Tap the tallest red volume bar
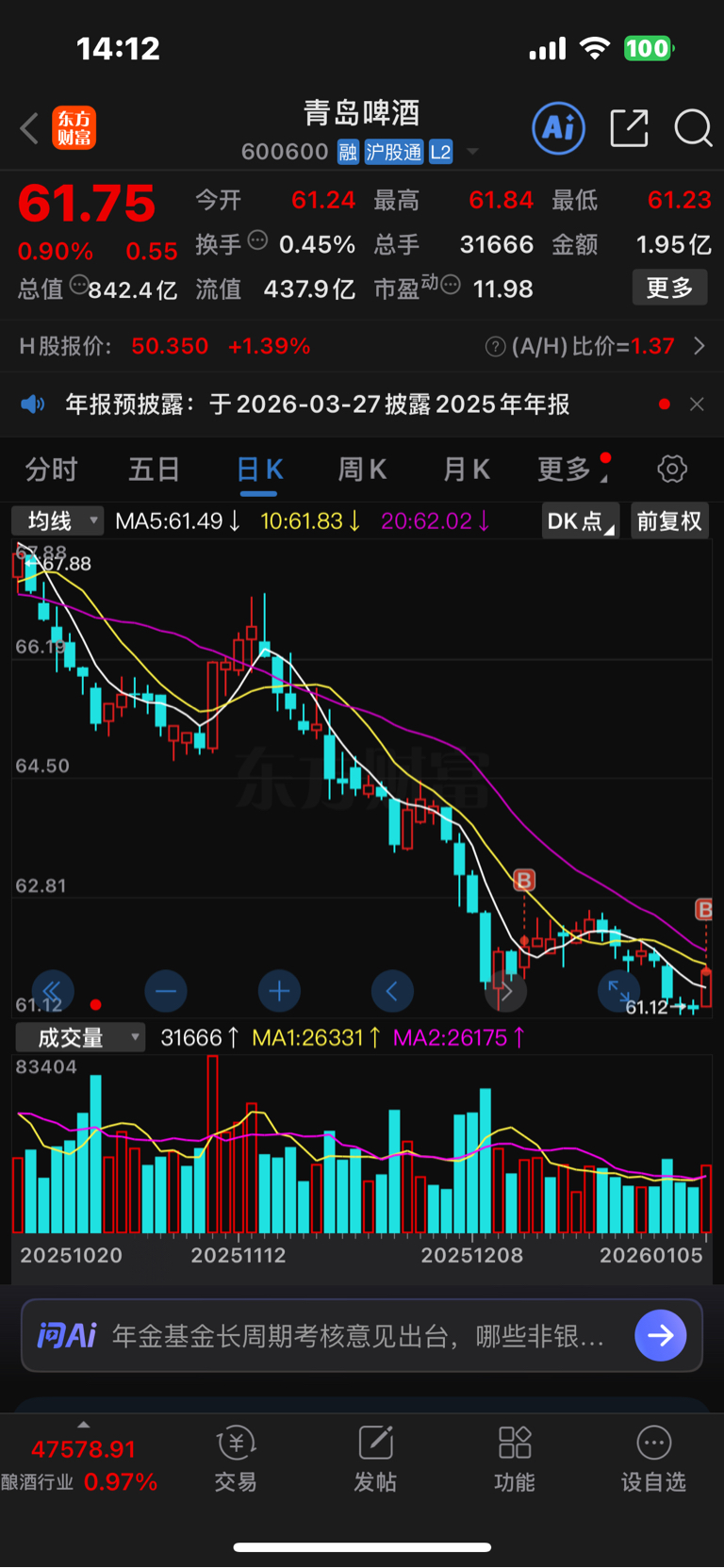The image size is (724, 1568). (213, 1144)
